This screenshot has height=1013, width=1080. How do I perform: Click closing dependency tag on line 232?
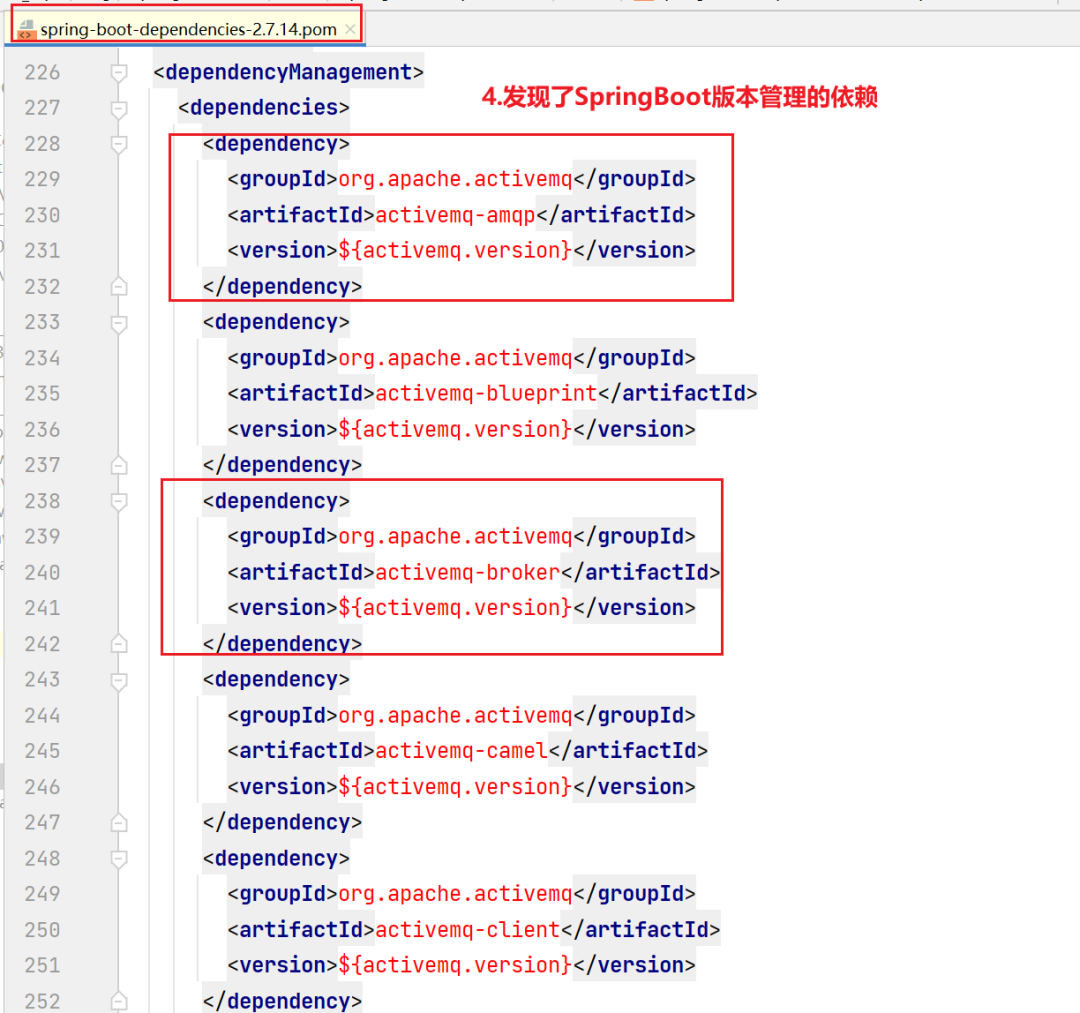pyautogui.click(x=282, y=286)
